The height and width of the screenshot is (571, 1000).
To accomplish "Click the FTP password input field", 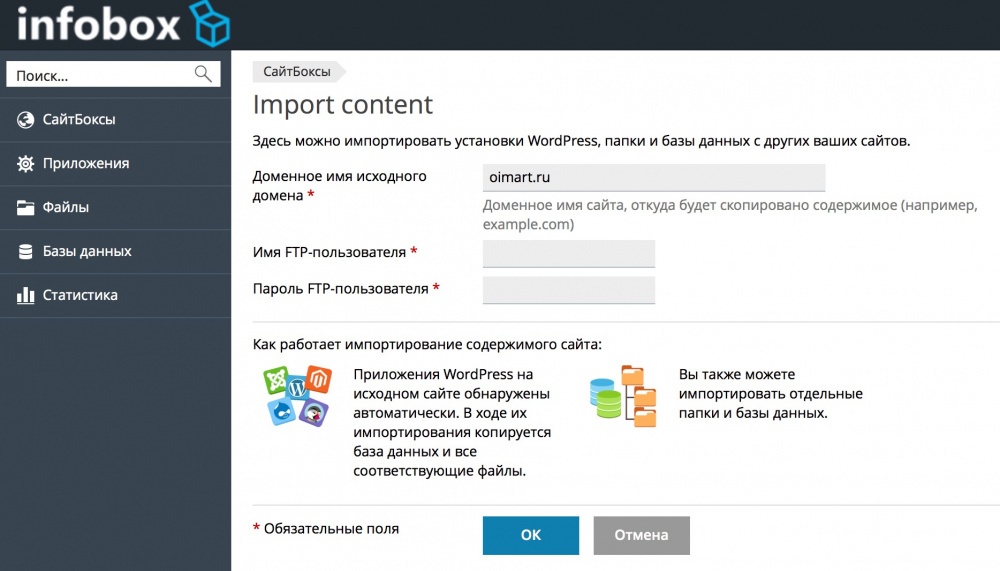I will (568, 290).
